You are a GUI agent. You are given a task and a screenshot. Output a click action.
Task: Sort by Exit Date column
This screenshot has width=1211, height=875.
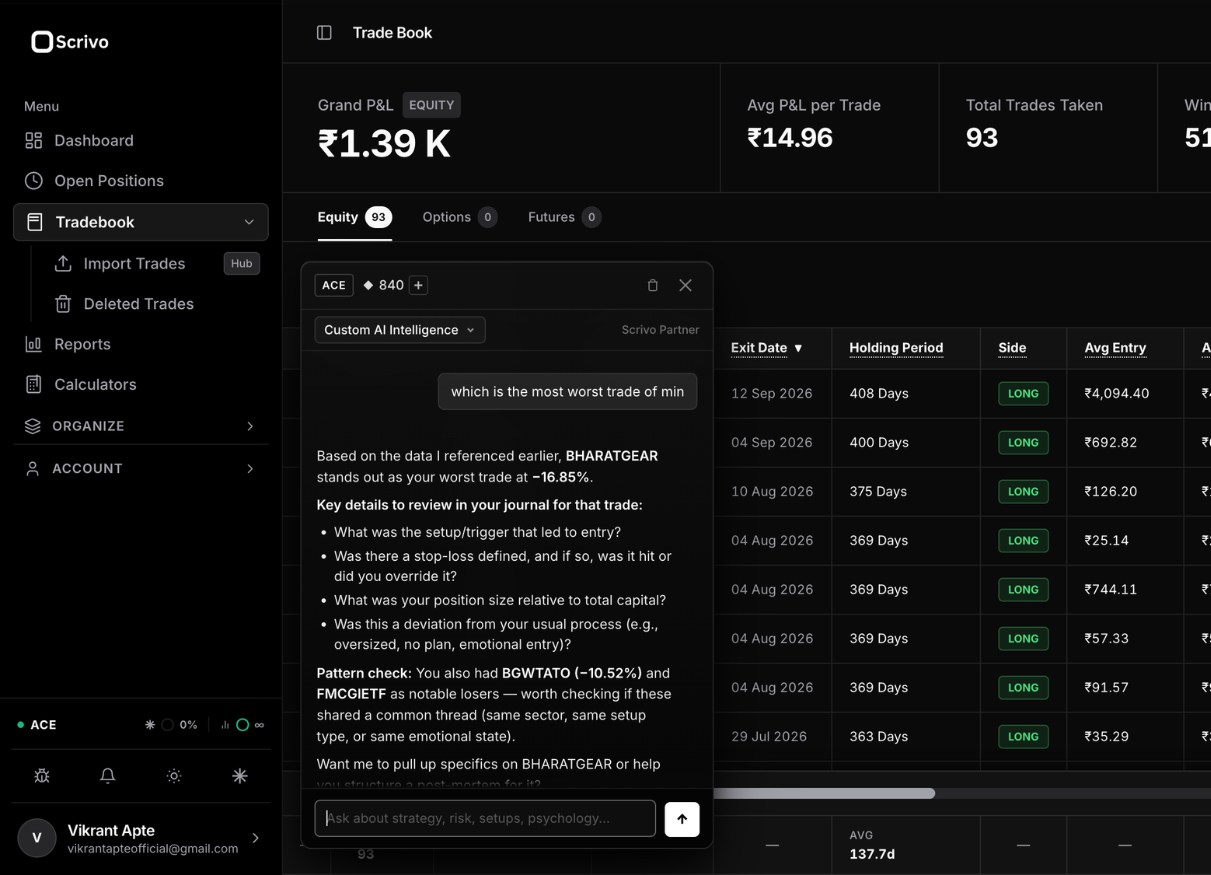pyautogui.click(x=767, y=348)
